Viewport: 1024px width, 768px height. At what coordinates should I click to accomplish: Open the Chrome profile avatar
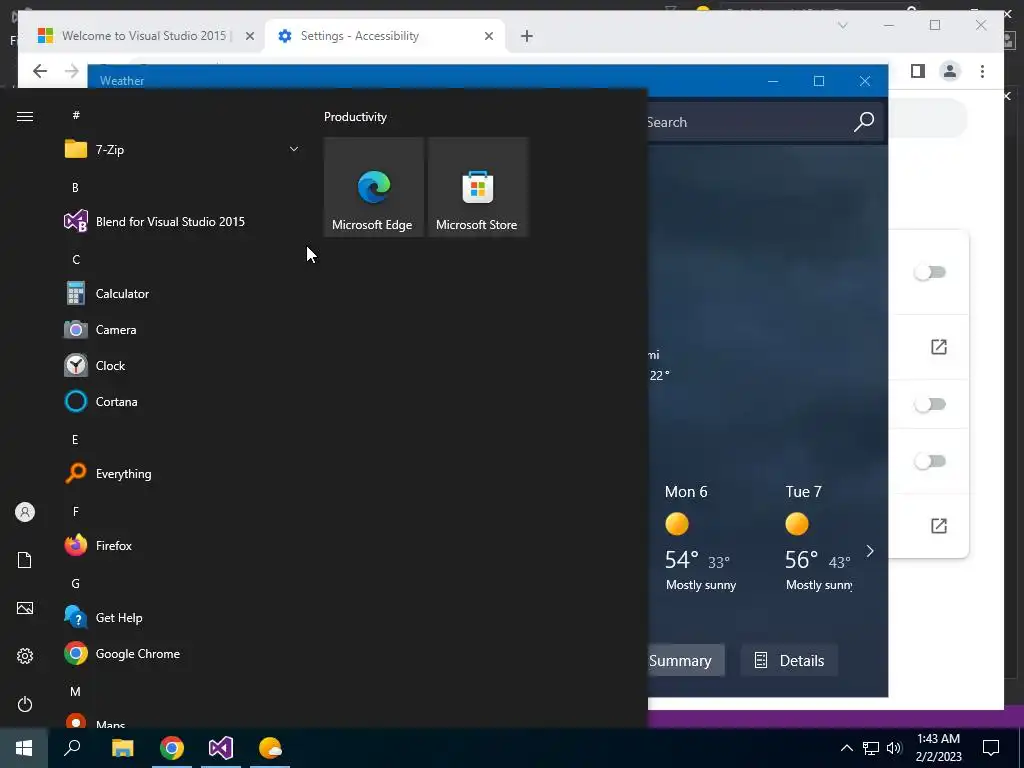(x=950, y=71)
